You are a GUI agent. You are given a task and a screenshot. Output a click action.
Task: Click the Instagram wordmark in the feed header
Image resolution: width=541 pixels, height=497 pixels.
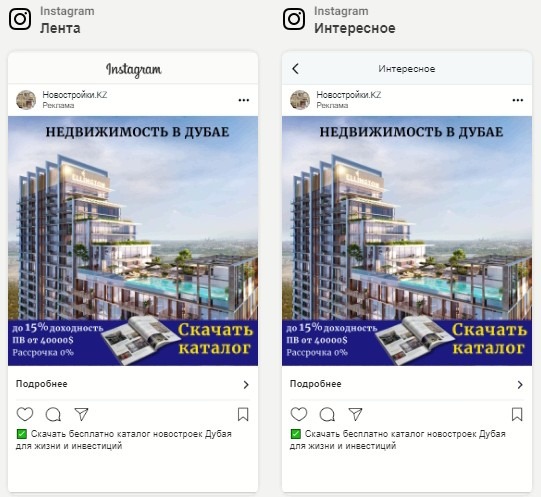[x=134, y=70]
